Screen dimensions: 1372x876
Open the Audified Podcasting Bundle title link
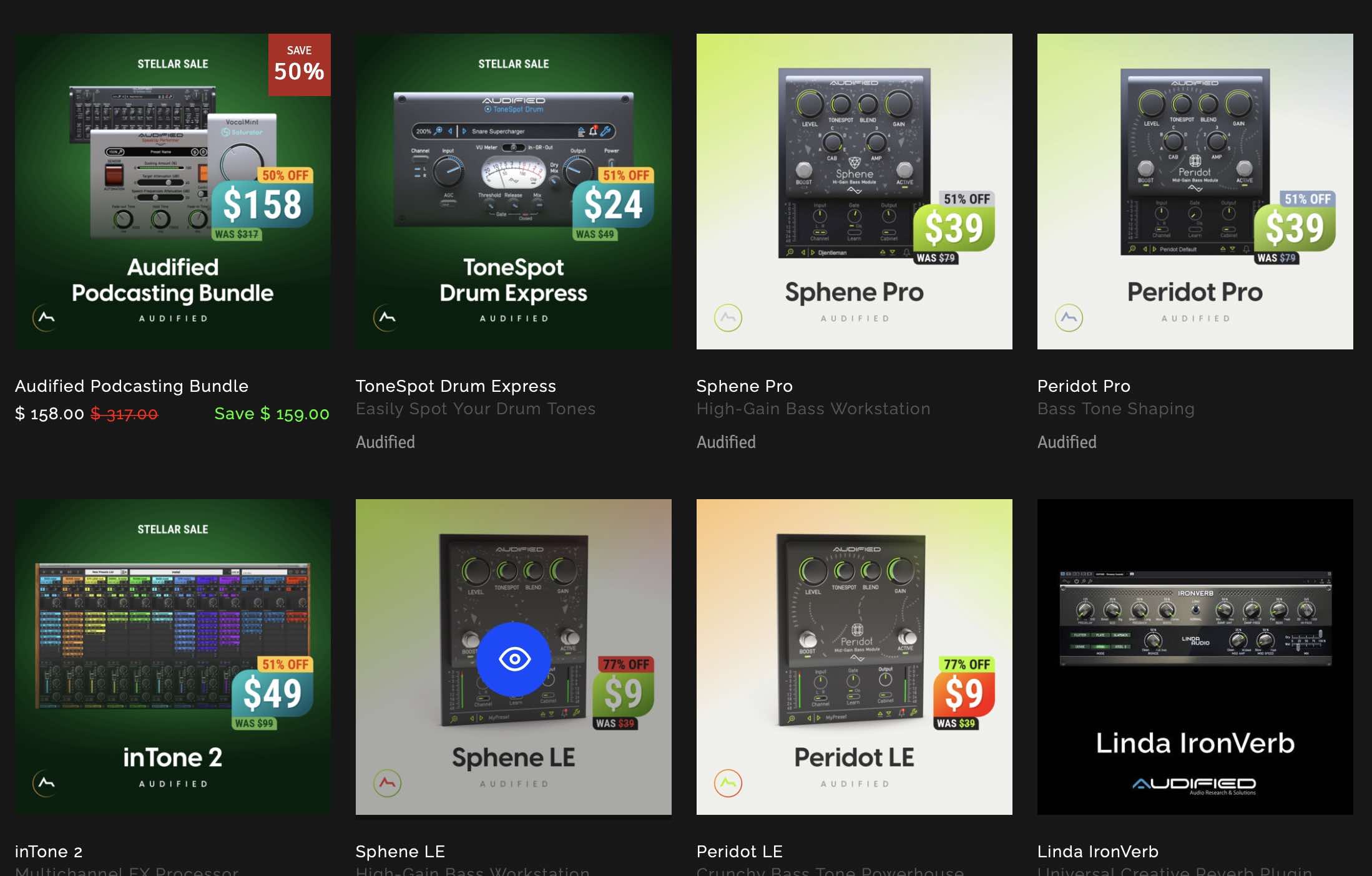tap(132, 386)
